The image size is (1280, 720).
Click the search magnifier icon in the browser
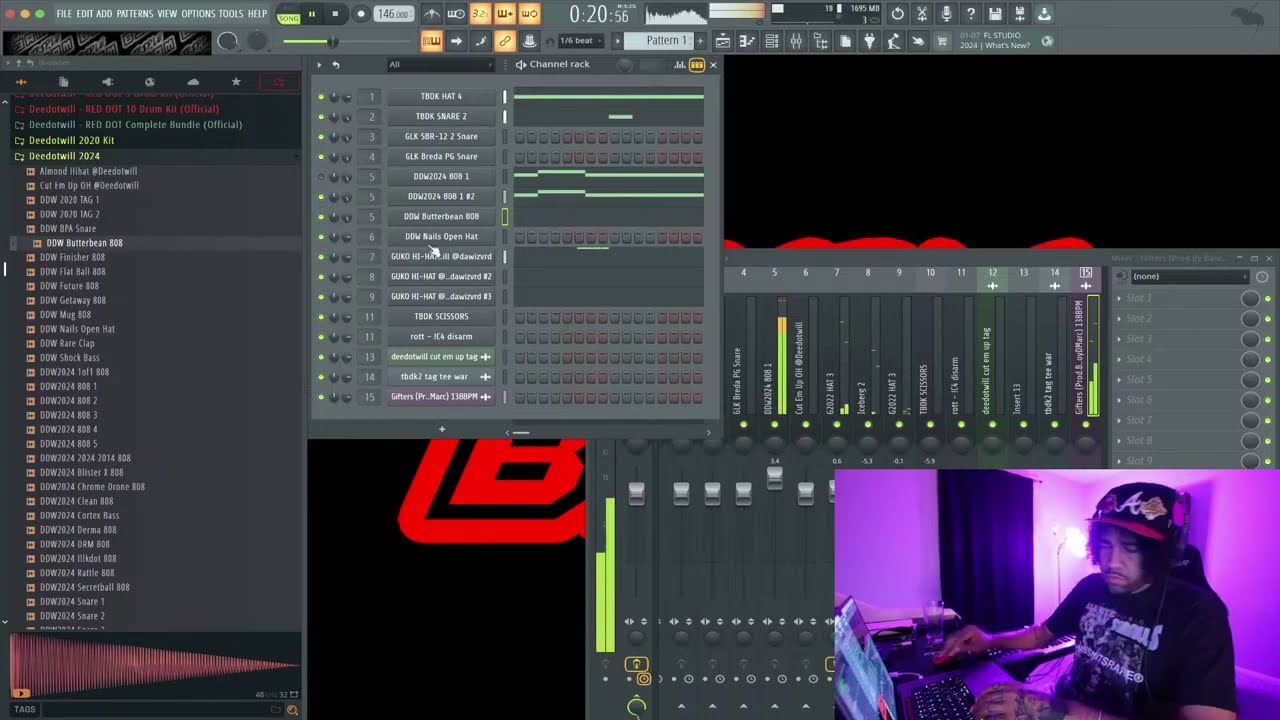[292, 710]
